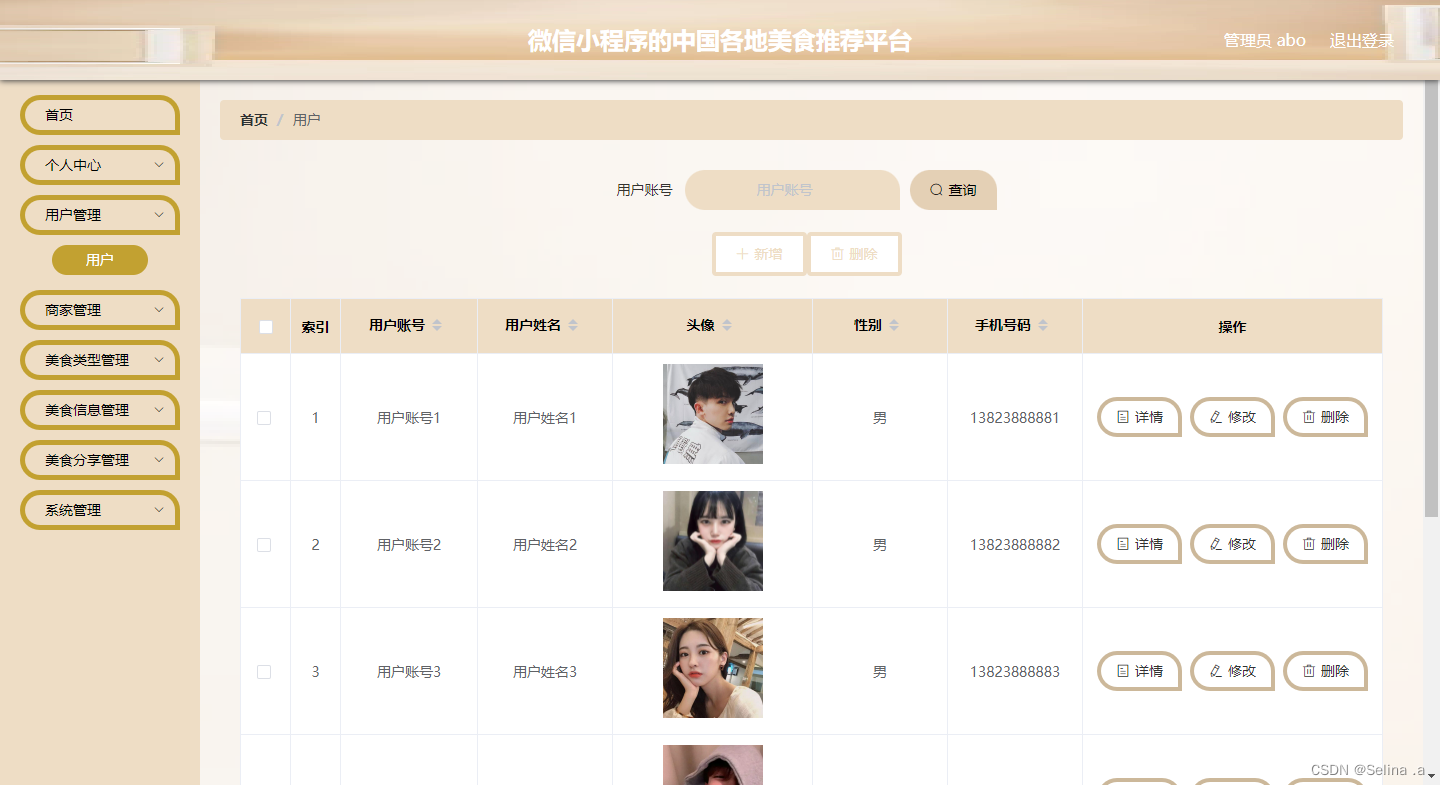Click phone number 13823888882

1015,545
